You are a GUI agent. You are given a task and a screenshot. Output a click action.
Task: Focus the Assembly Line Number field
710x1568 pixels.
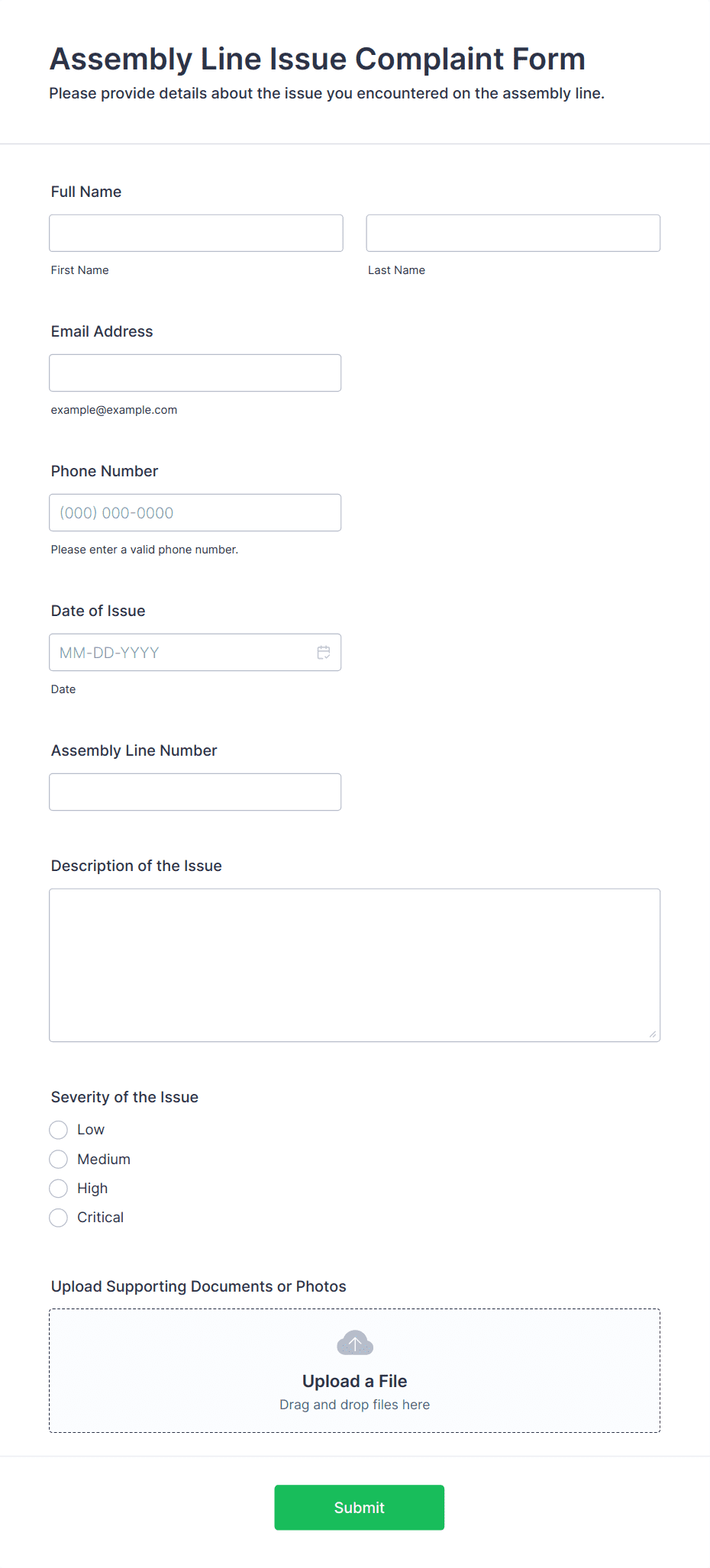tap(195, 792)
